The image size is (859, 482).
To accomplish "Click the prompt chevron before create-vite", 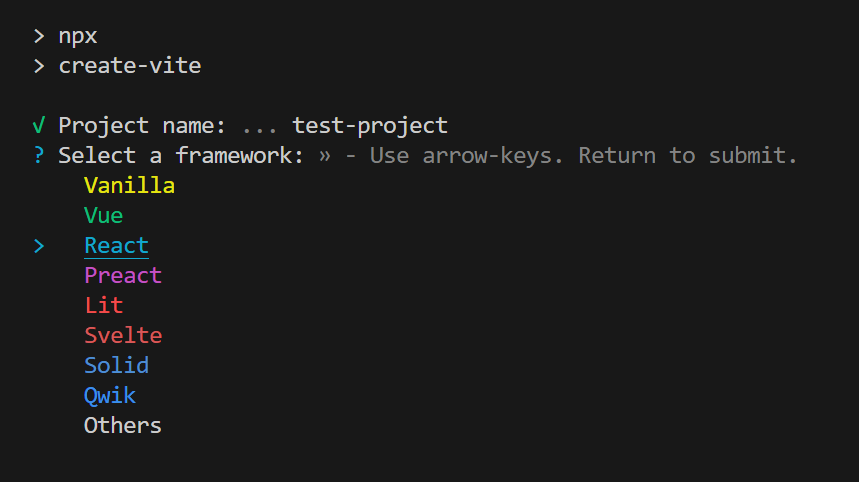I will coord(39,66).
